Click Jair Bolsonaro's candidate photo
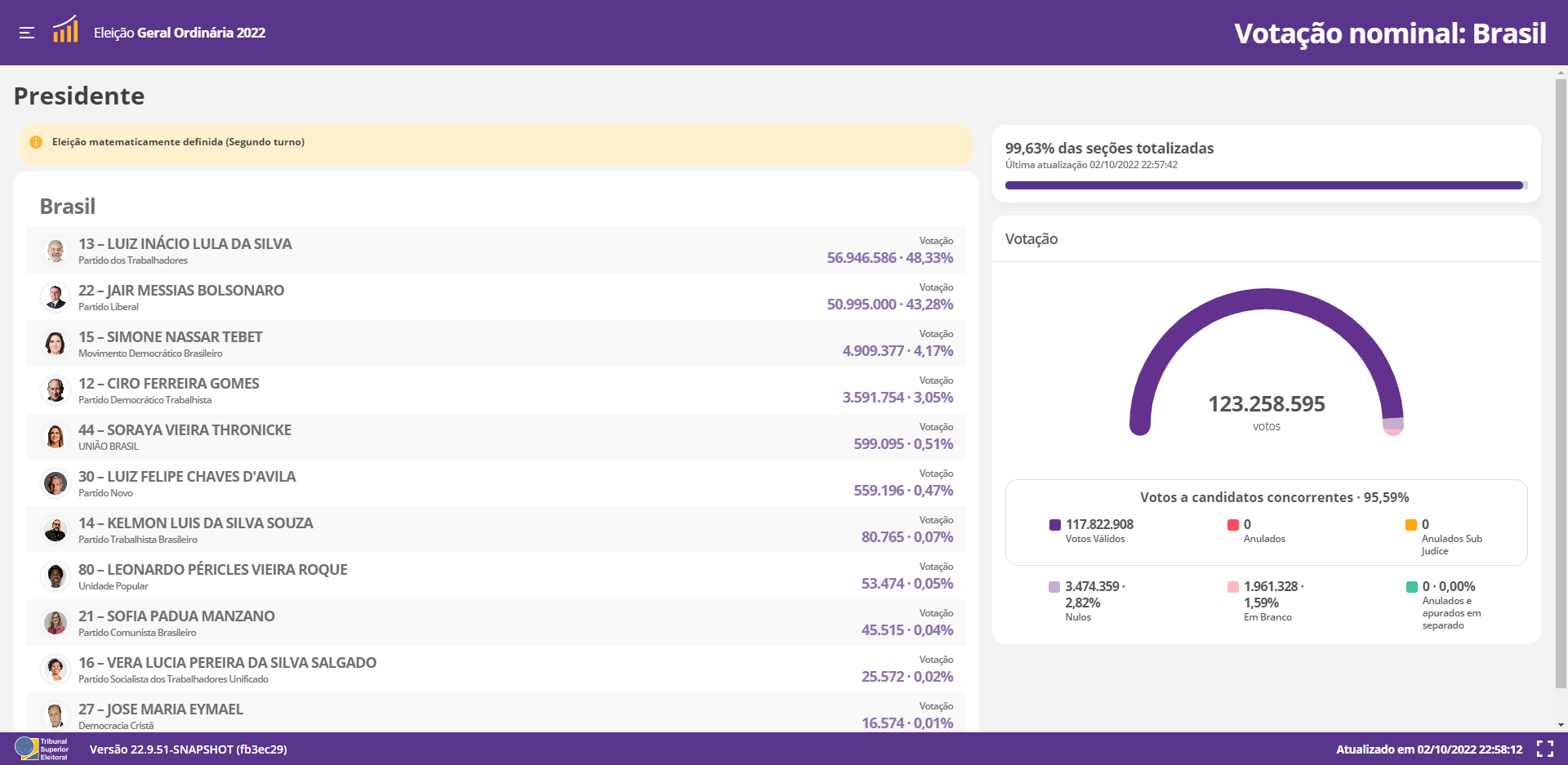This screenshot has width=1568, height=765. [x=56, y=297]
